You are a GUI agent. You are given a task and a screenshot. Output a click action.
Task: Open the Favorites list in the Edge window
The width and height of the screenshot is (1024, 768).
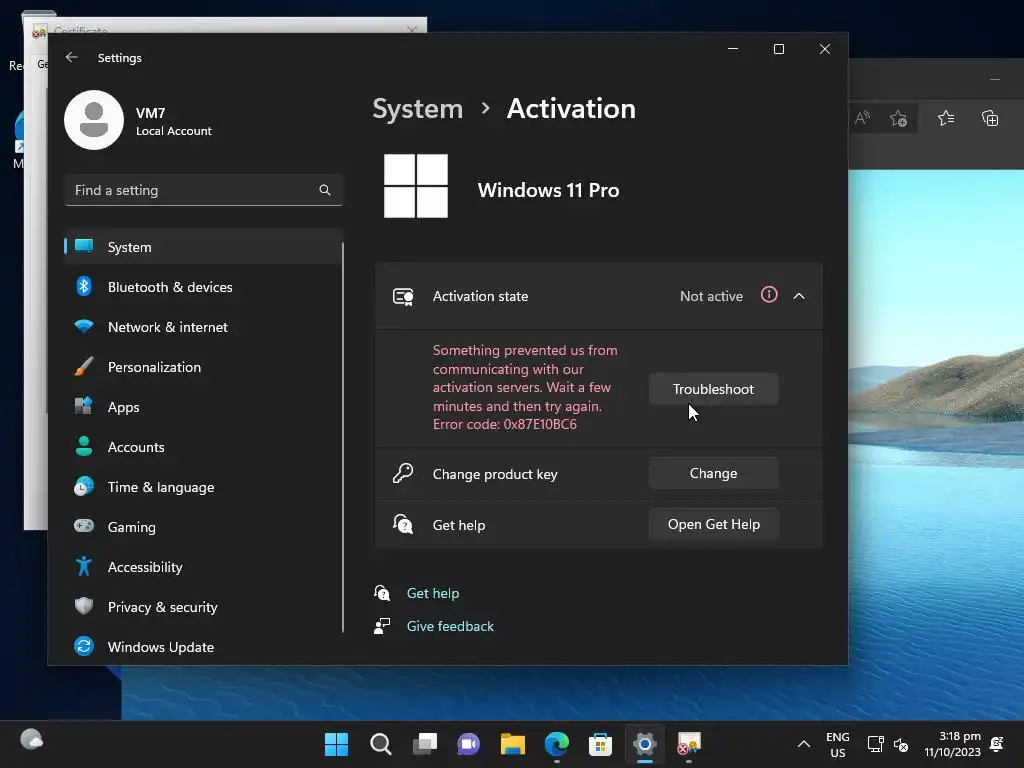click(946, 118)
